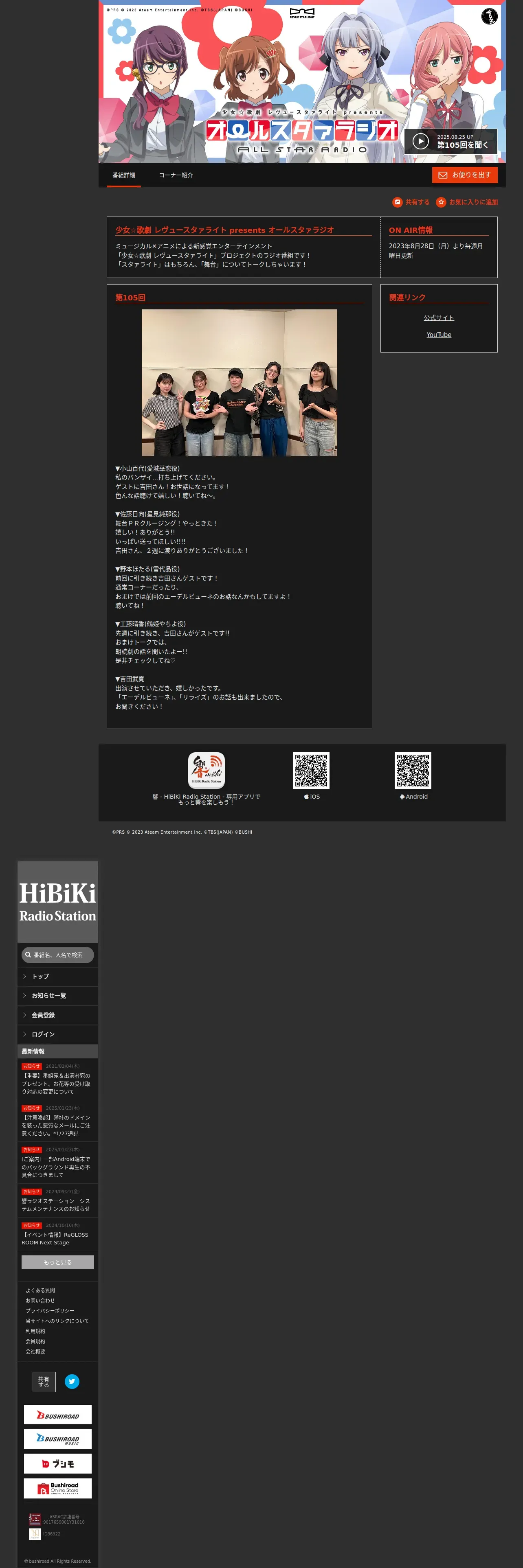Click the 最新情報 sidebar heading
The width and height of the screenshot is (523, 1568).
(33, 1051)
